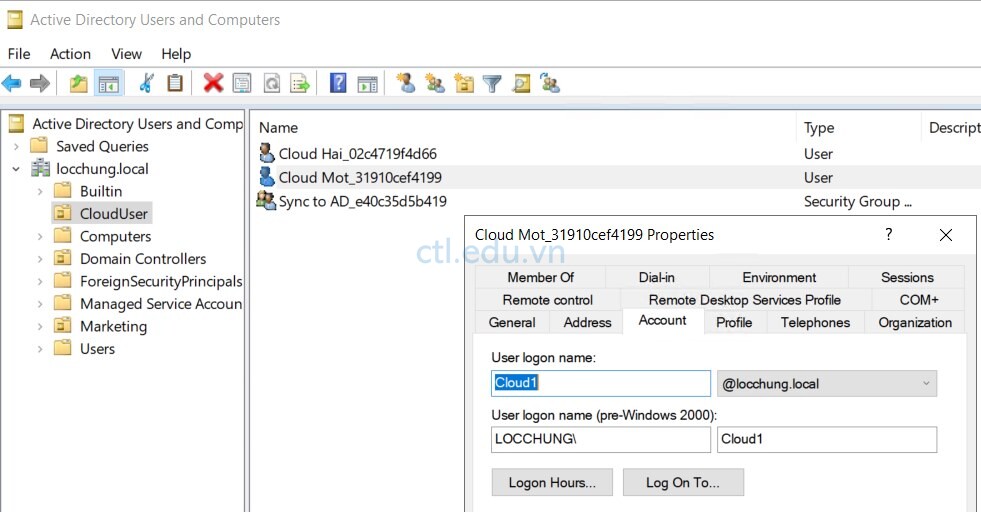Expand the Saved Queries node
This screenshot has width=981, height=512.
(16, 146)
